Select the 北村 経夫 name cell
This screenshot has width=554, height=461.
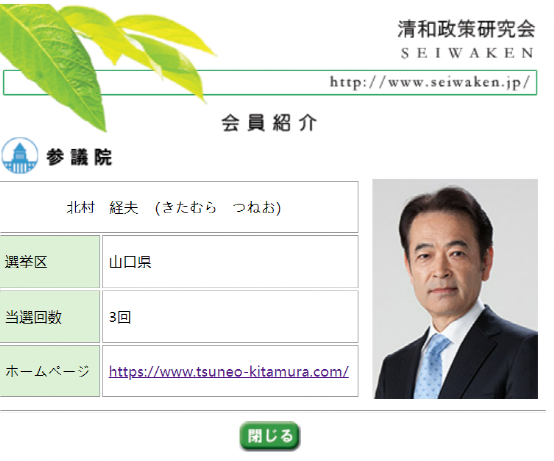point(179,207)
